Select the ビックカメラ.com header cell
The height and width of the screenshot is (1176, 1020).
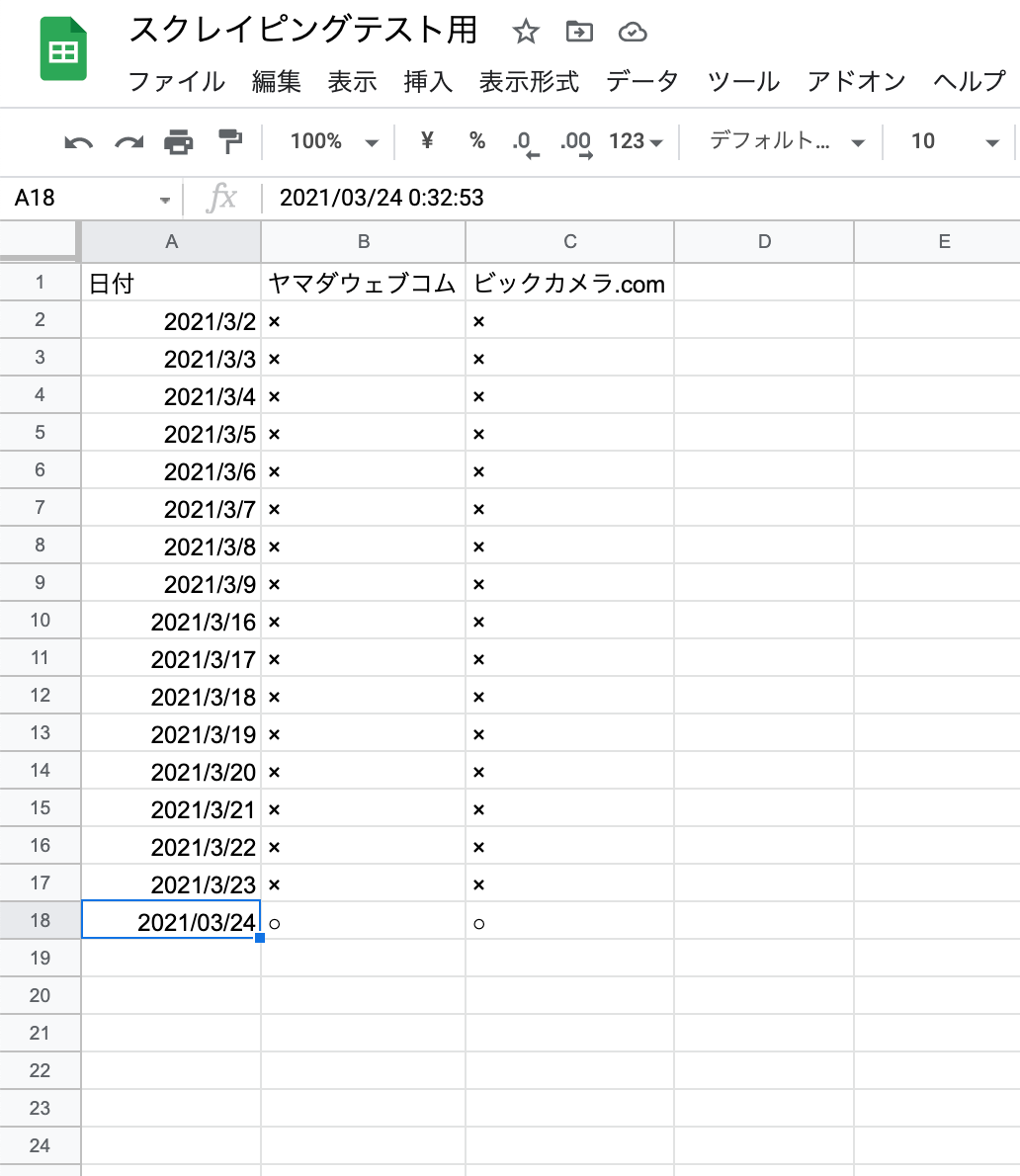click(570, 283)
